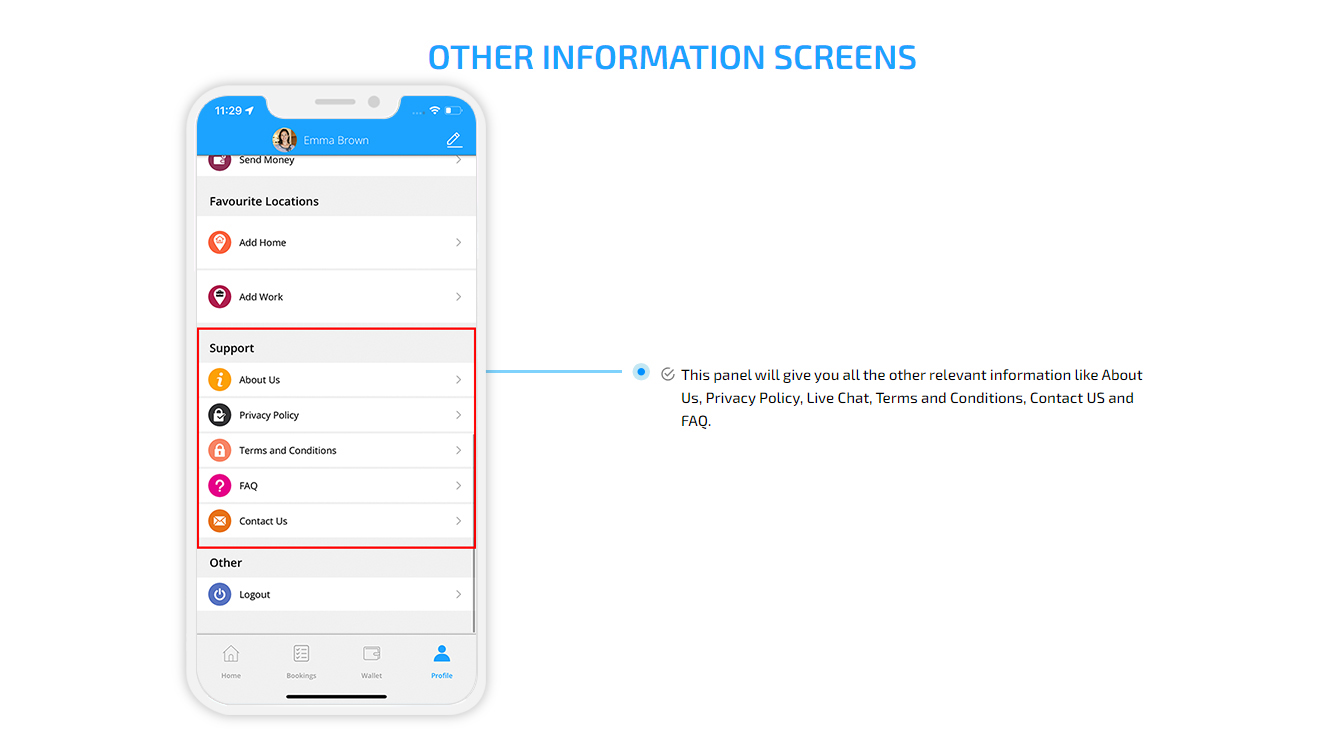Viewport: 1344px width, 751px height.
Task: Tap the Send Money wallet icon
Action: tap(220, 161)
